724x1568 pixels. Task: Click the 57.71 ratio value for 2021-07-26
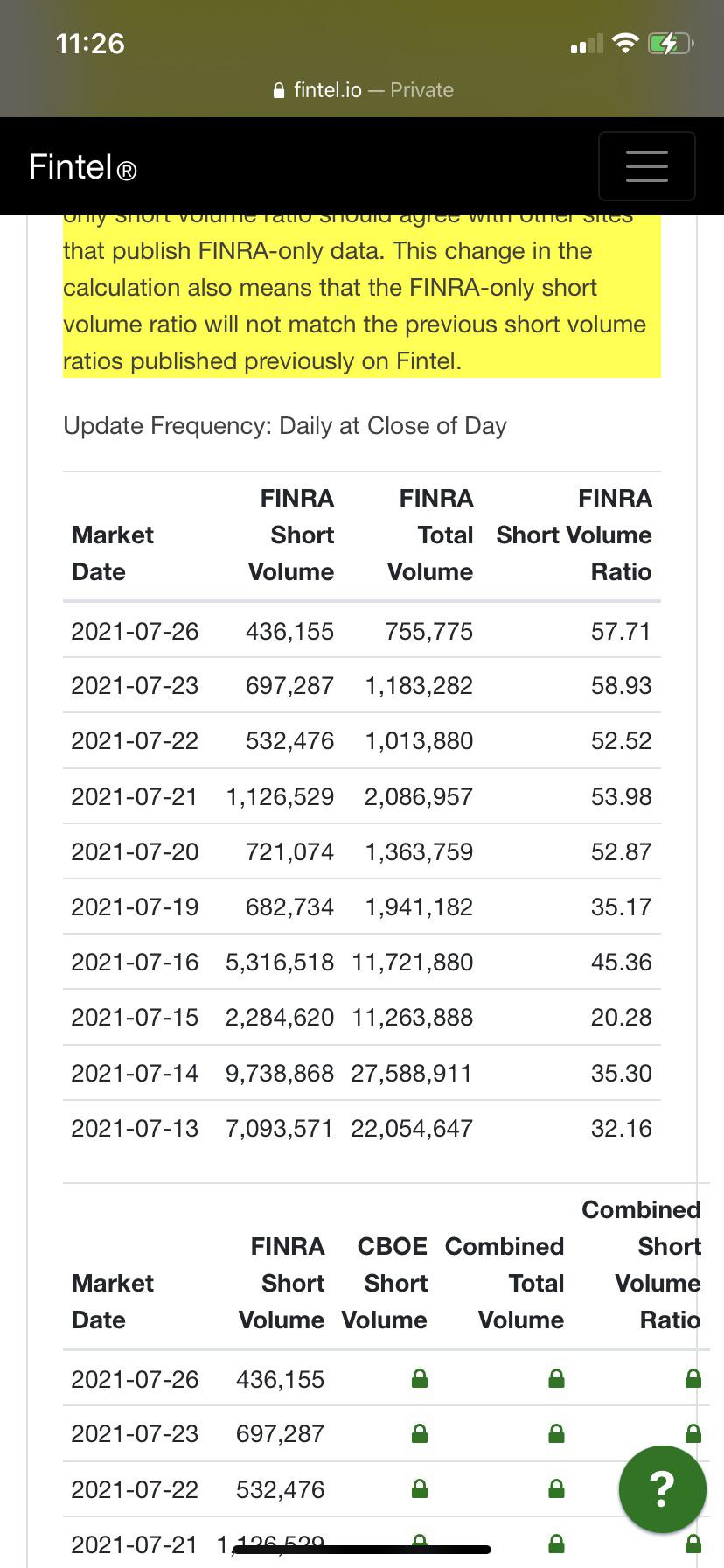coord(621,631)
